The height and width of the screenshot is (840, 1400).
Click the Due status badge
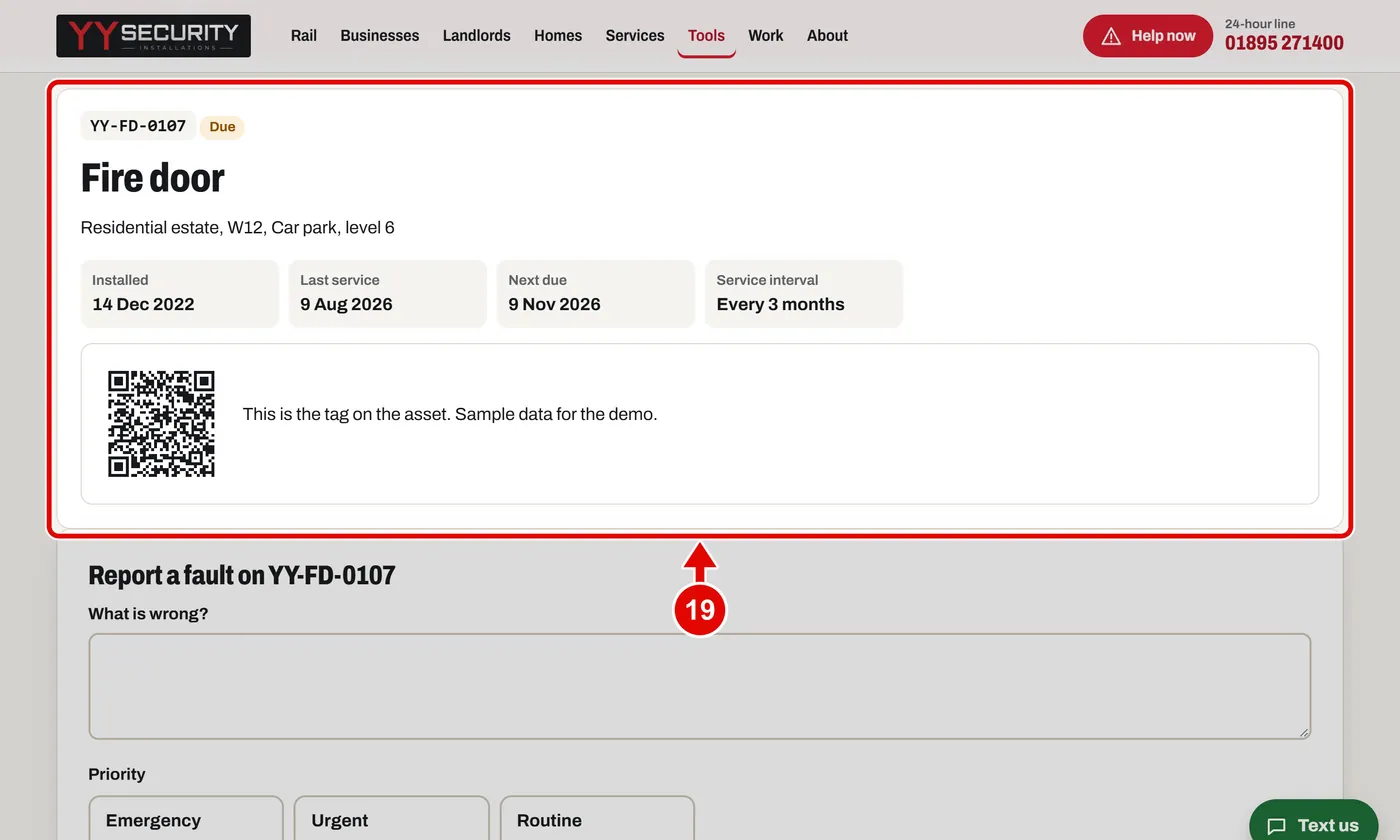(x=222, y=127)
